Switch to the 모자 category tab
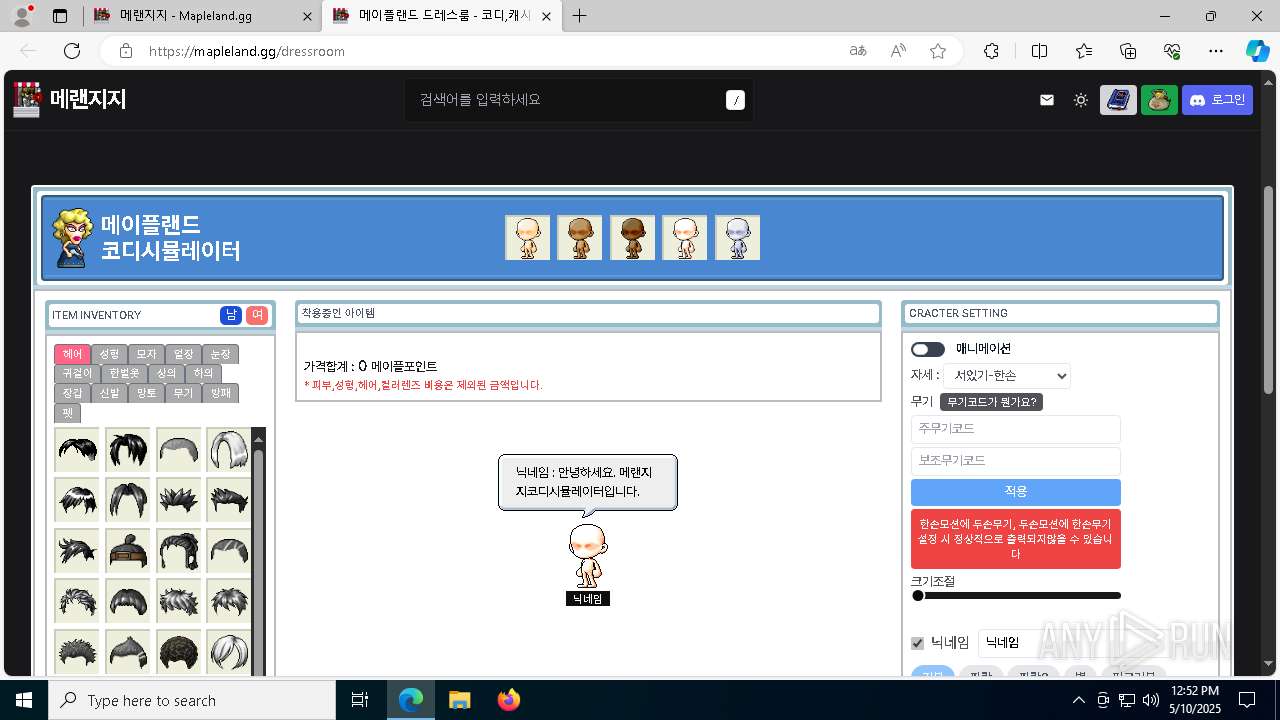This screenshot has height=720, width=1280. click(146, 354)
